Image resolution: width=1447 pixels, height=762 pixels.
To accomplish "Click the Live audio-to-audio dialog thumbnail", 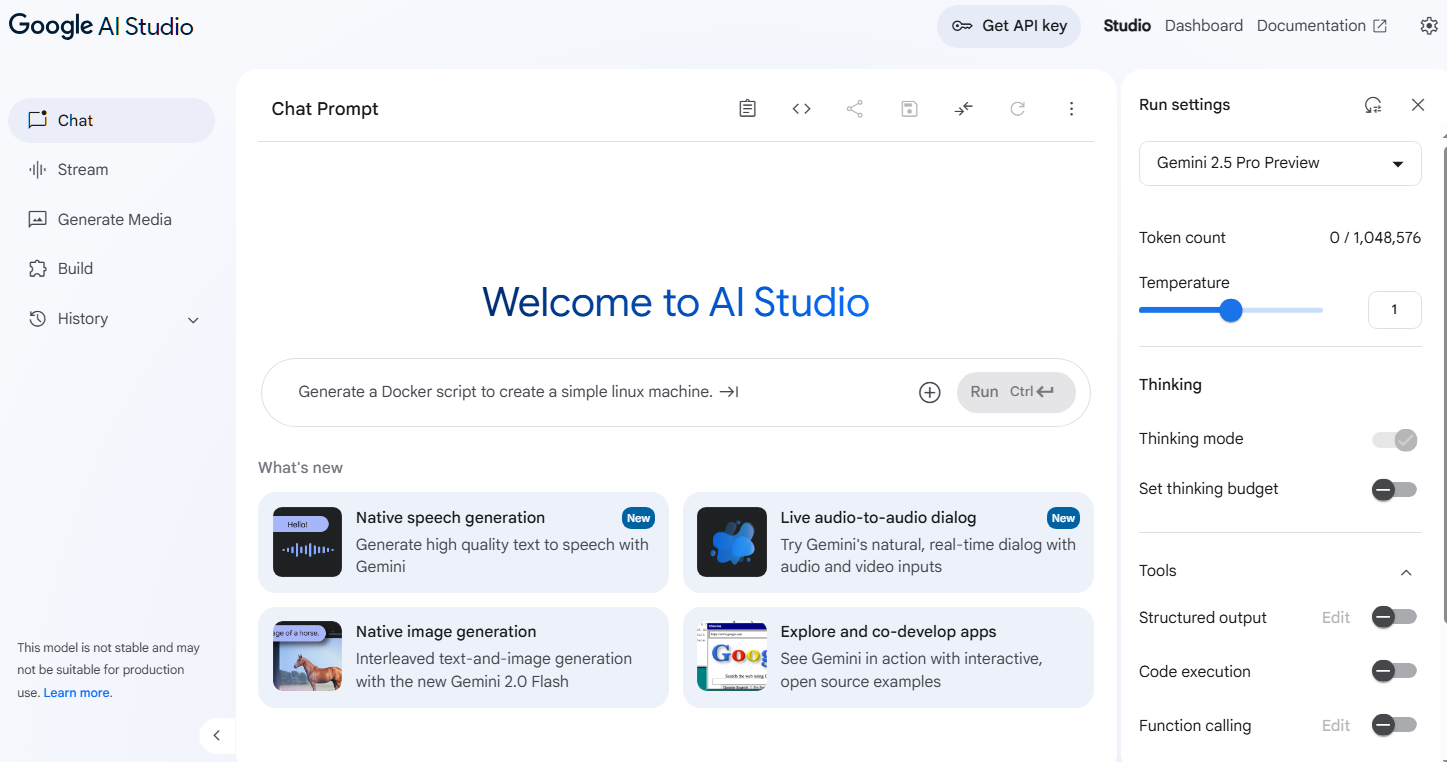I will click(x=732, y=542).
